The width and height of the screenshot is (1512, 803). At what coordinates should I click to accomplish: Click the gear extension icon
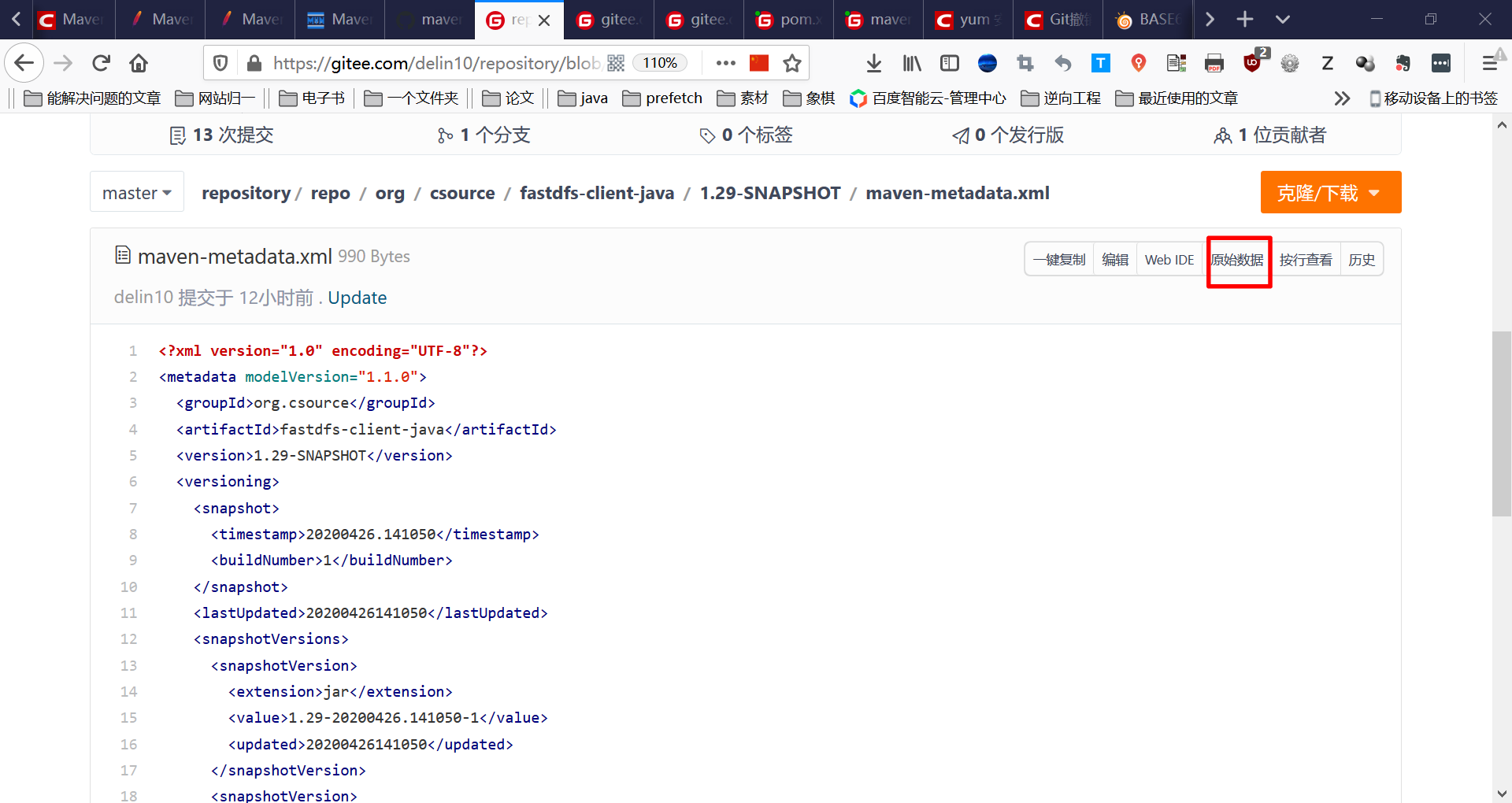pyautogui.click(x=1290, y=63)
